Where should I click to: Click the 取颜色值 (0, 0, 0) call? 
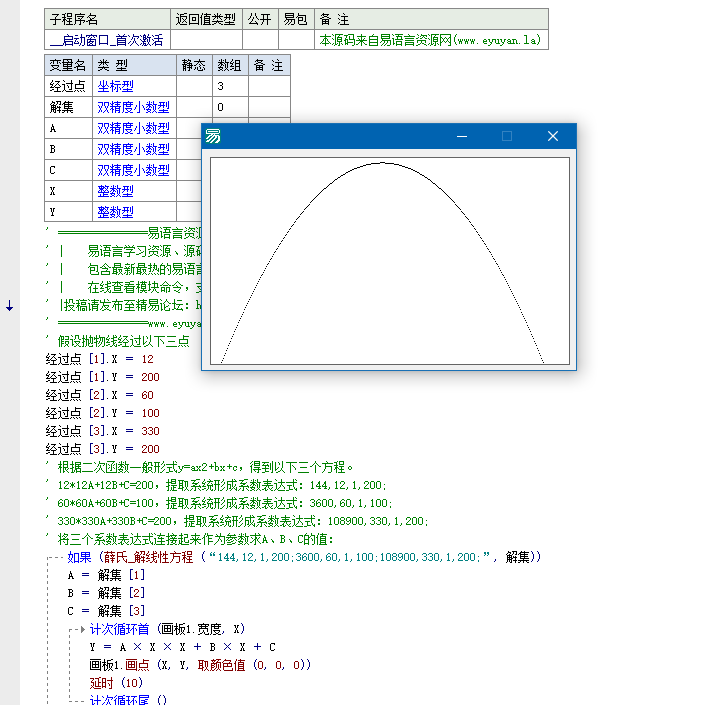point(252,665)
